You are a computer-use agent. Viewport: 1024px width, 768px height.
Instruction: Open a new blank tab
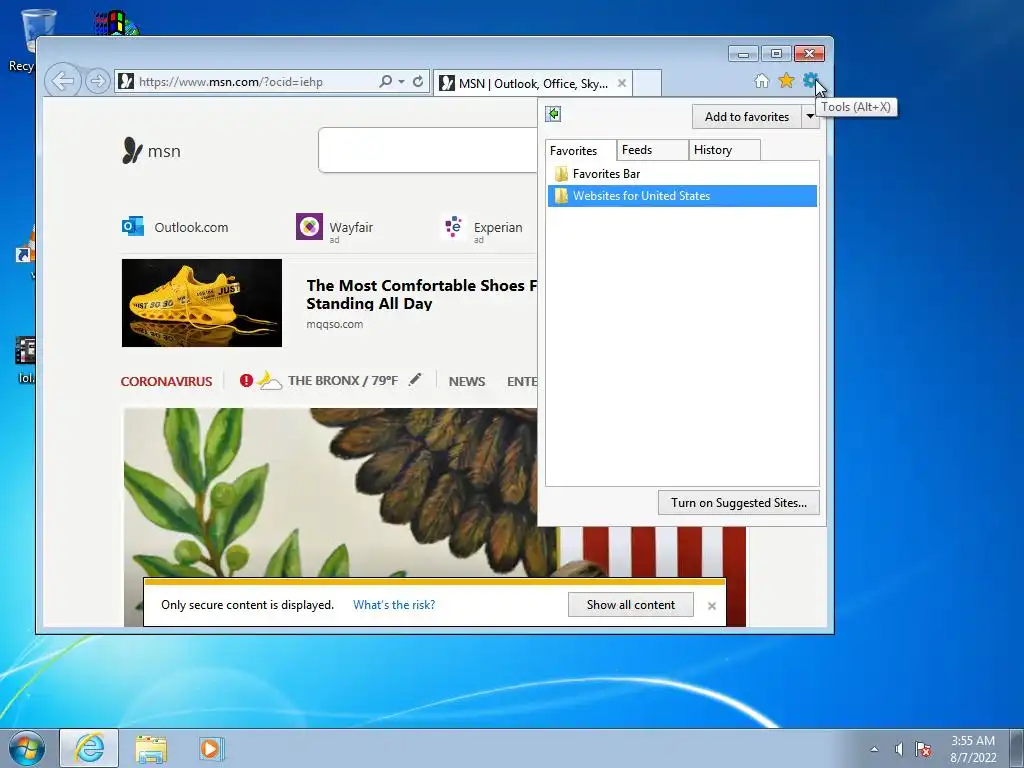coord(647,84)
